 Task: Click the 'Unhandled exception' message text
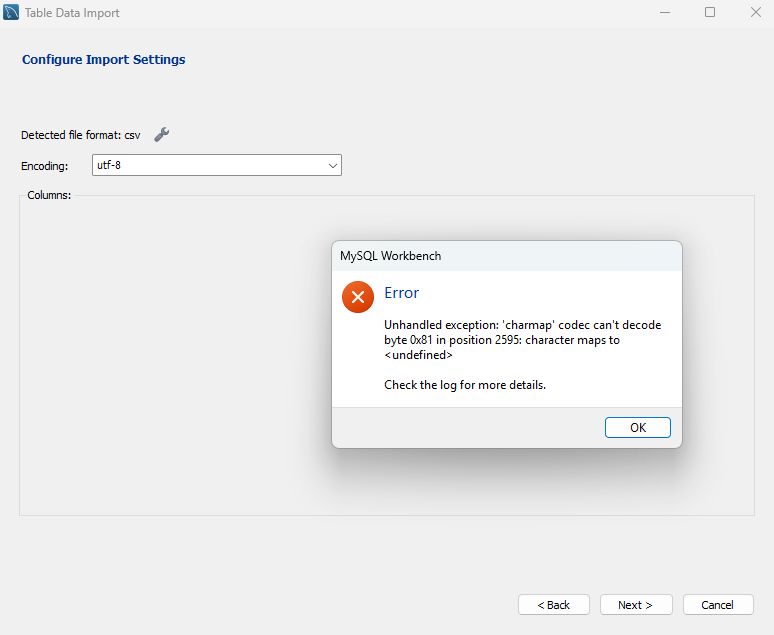(522, 340)
